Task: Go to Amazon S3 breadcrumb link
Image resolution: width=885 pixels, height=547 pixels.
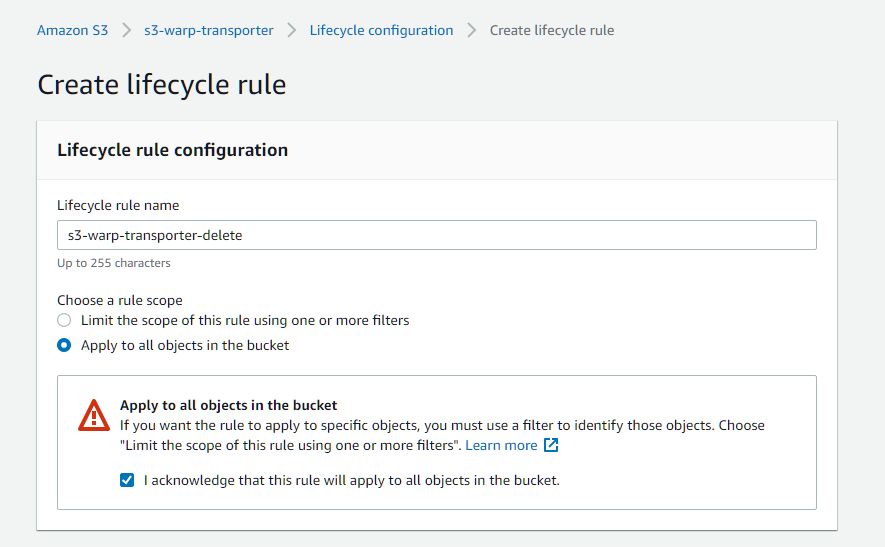Action: pyautogui.click(x=72, y=30)
